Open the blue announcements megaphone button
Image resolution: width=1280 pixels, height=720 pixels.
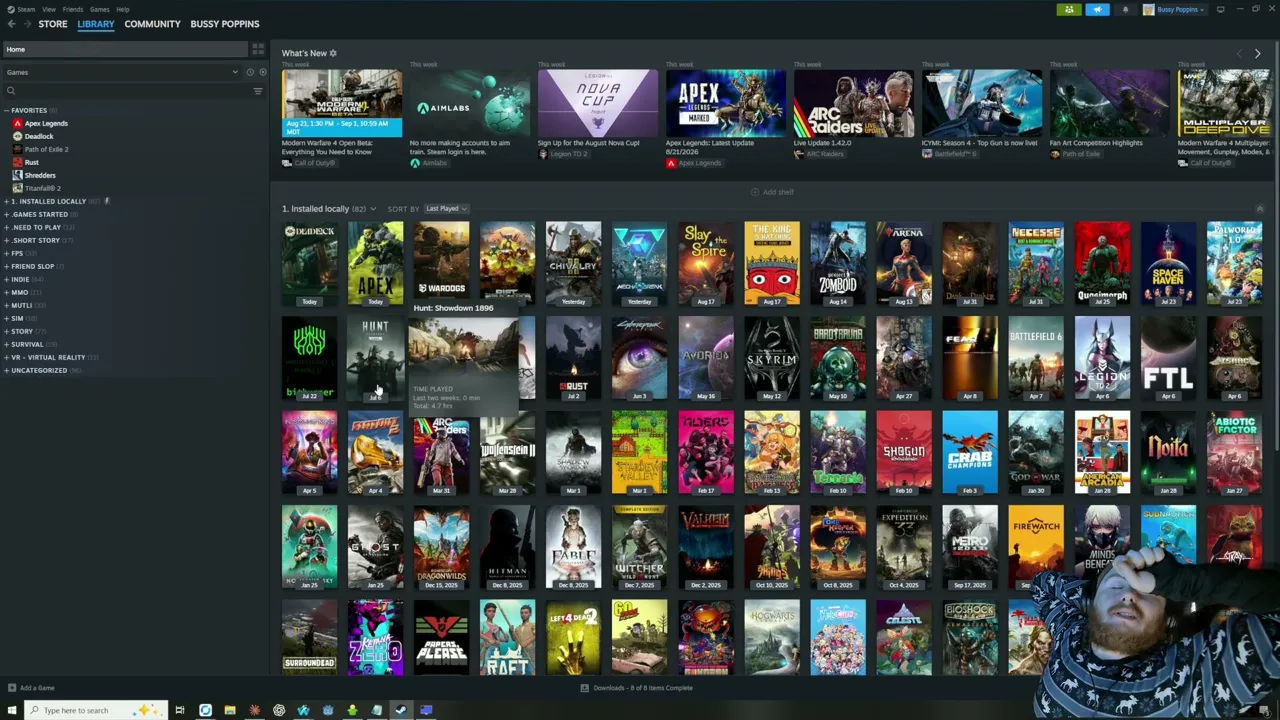(1097, 10)
